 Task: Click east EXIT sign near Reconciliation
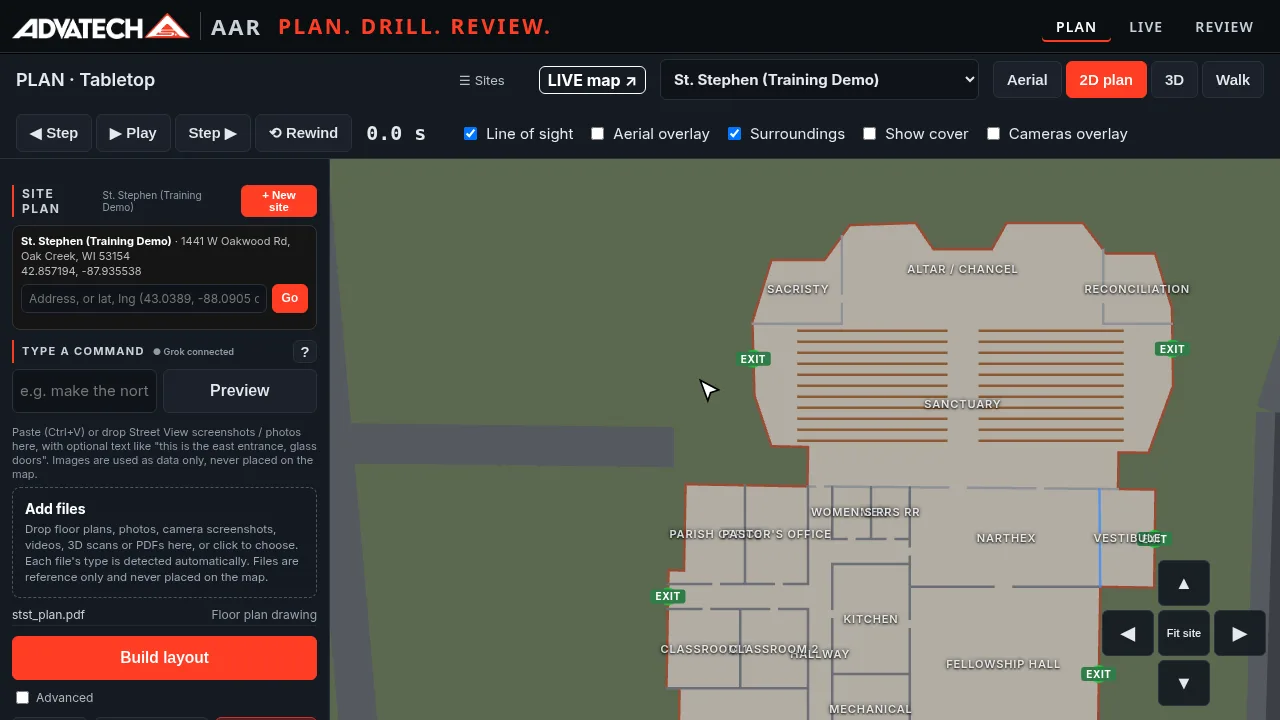click(1172, 349)
